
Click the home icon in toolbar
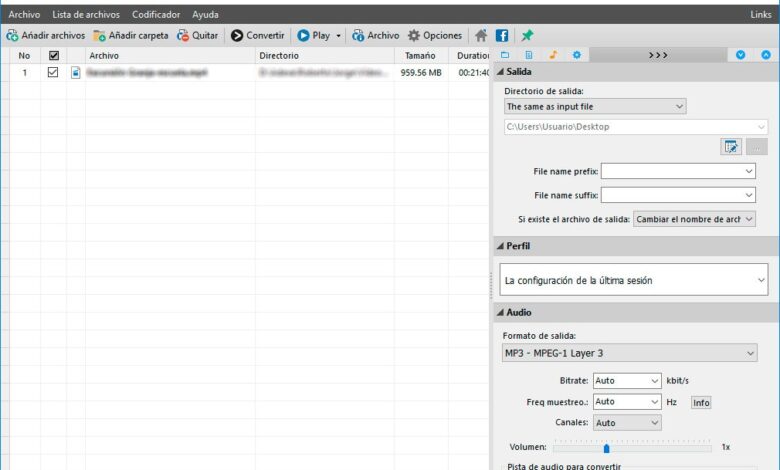point(481,35)
